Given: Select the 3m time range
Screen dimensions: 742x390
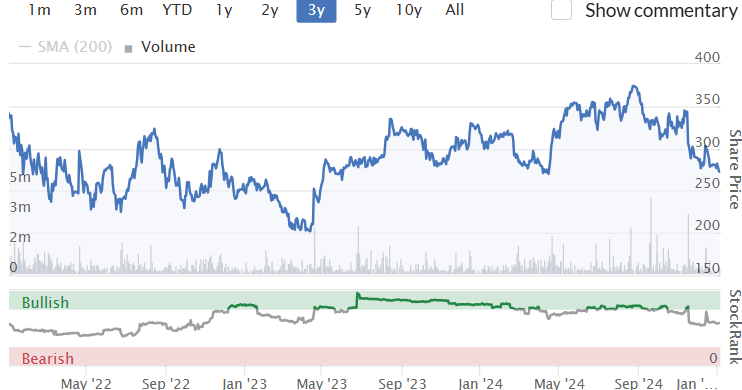Looking at the screenshot, I should click(x=85, y=9).
